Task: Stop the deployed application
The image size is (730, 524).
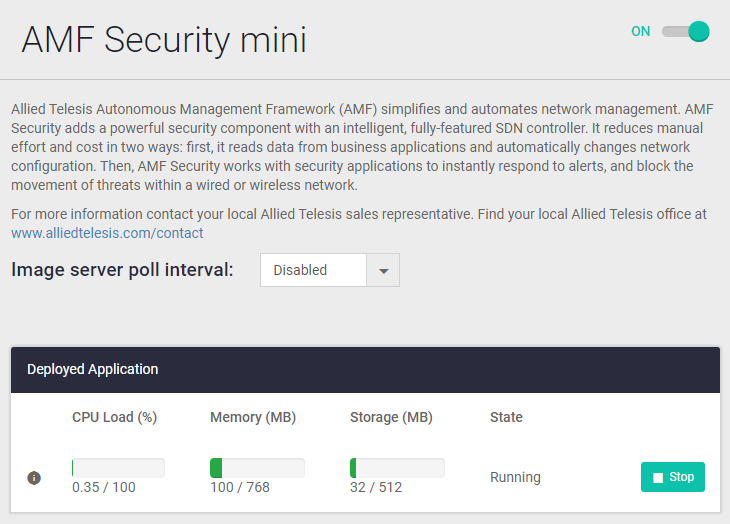Action: 672,477
